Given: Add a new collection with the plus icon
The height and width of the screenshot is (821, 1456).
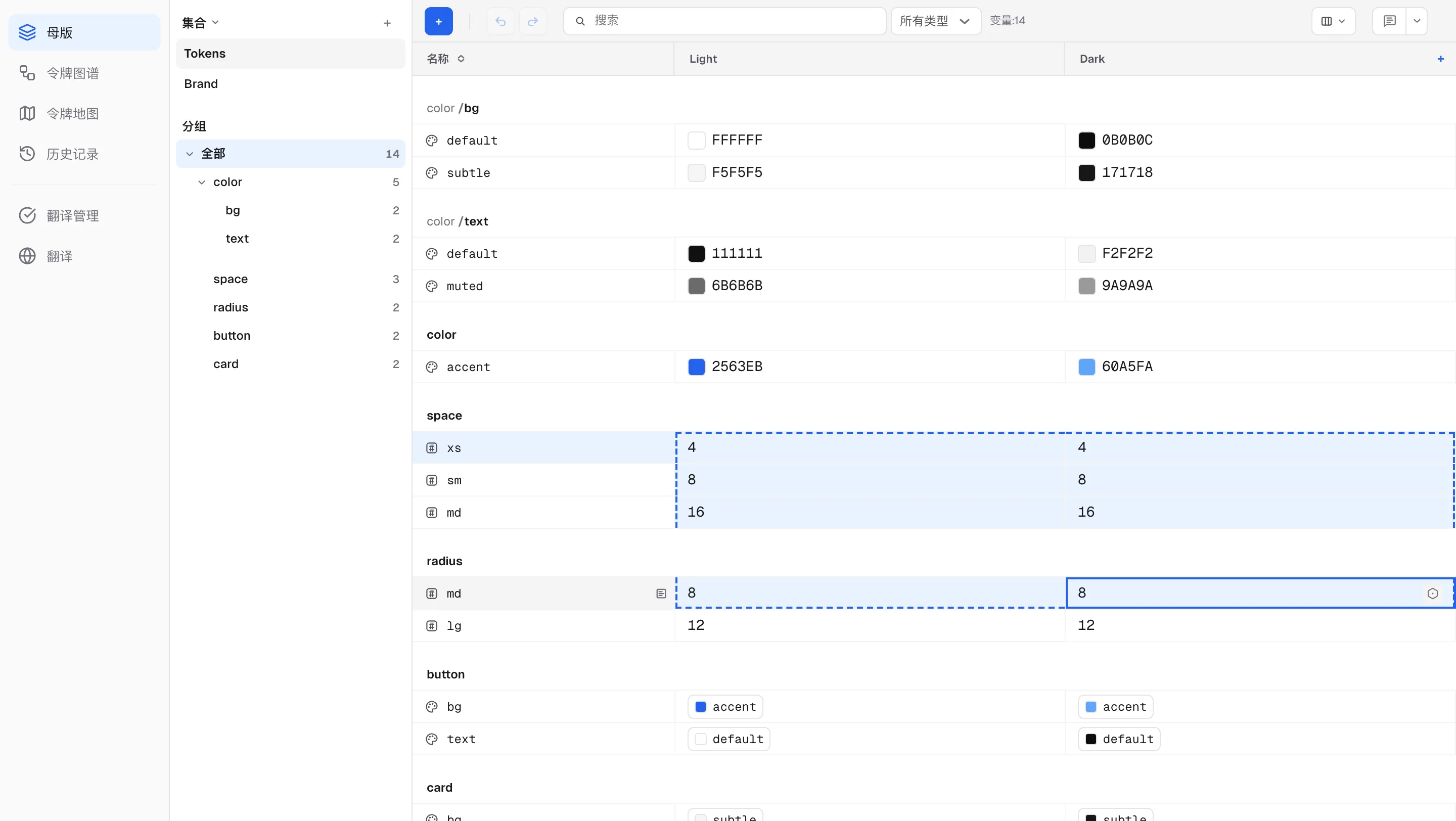Looking at the screenshot, I should (x=387, y=23).
